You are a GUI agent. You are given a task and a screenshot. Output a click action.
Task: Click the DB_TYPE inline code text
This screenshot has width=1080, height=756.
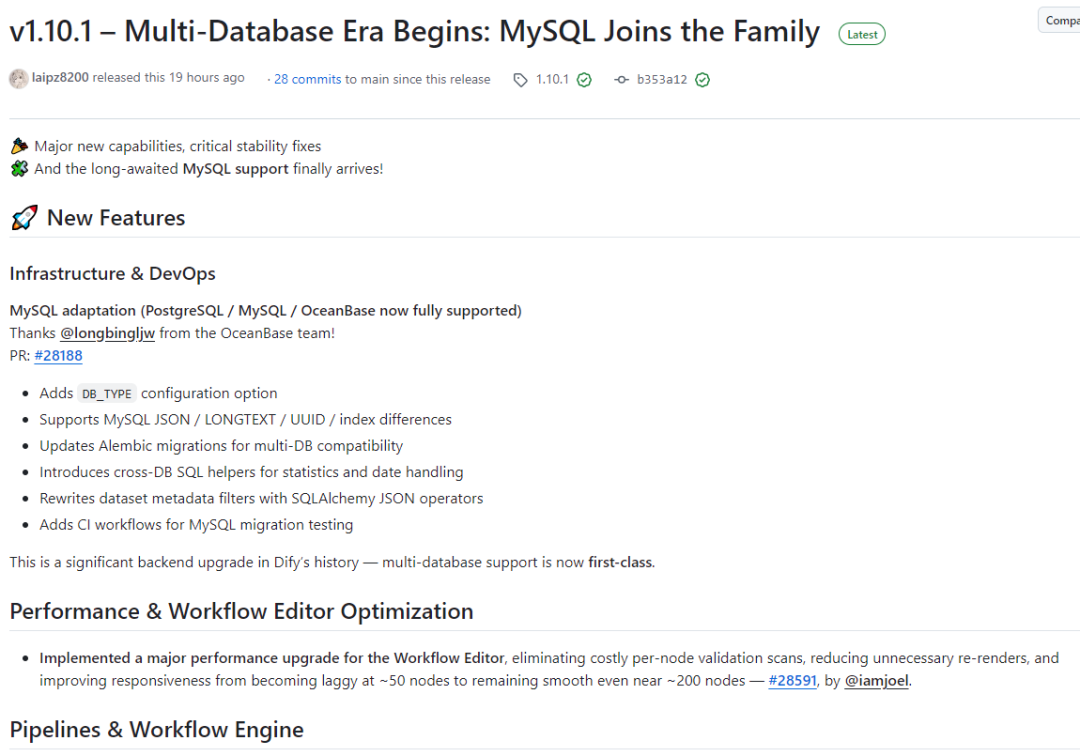click(106, 394)
